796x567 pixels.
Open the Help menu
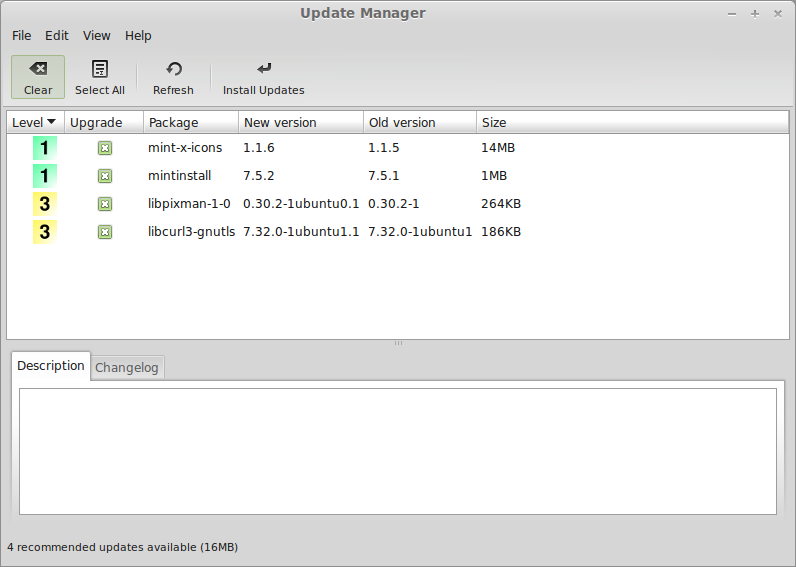(138, 36)
